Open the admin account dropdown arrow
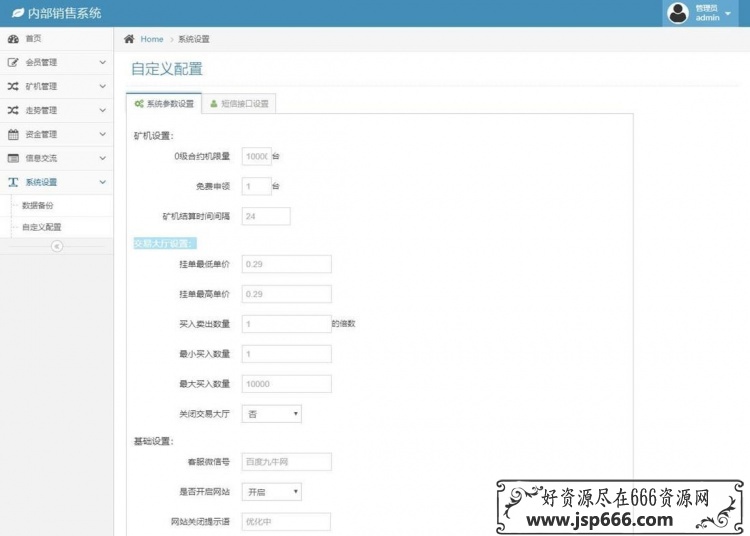750x536 pixels. (728, 13)
